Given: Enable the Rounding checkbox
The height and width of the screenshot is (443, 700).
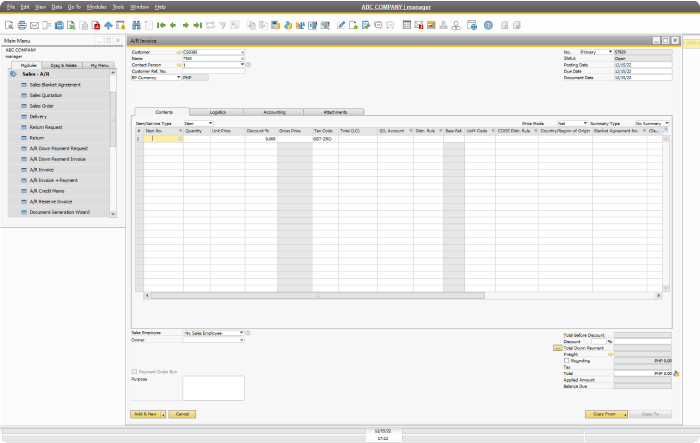Looking at the screenshot, I should (x=567, y=360).
